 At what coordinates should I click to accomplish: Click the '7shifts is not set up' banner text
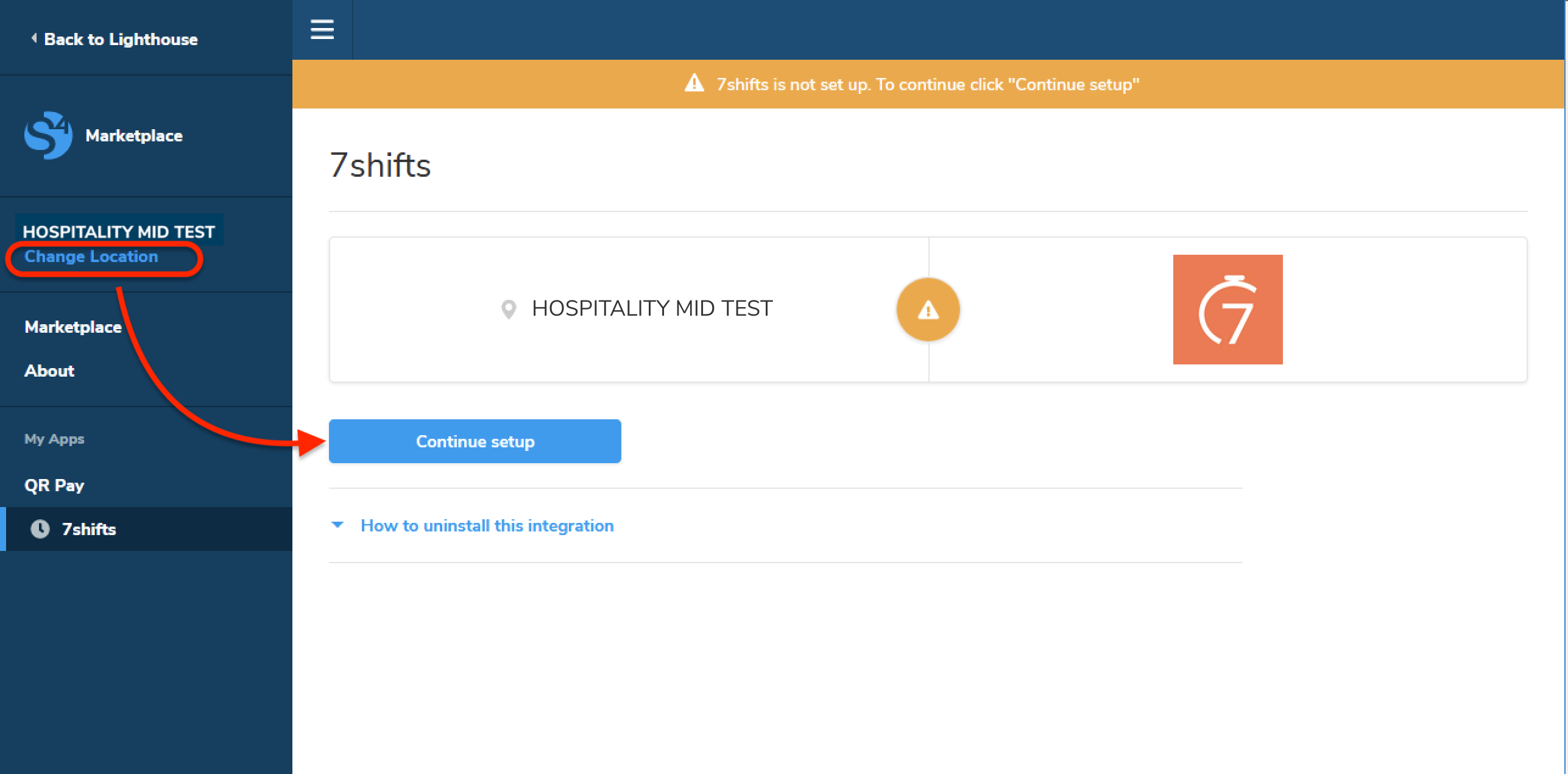[x=928, y=84]
